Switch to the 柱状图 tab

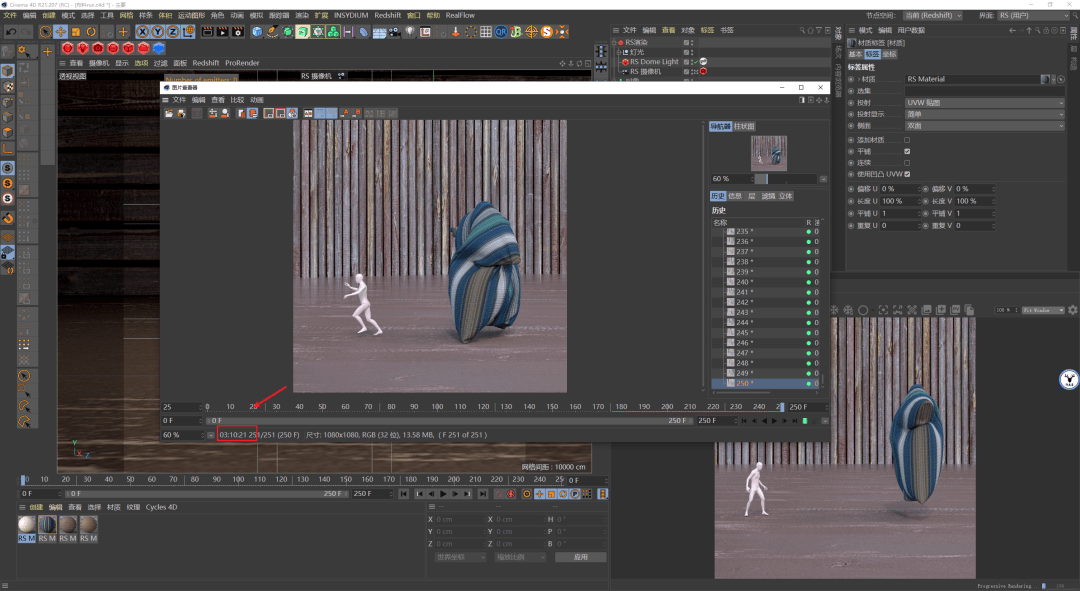point(745,127)
